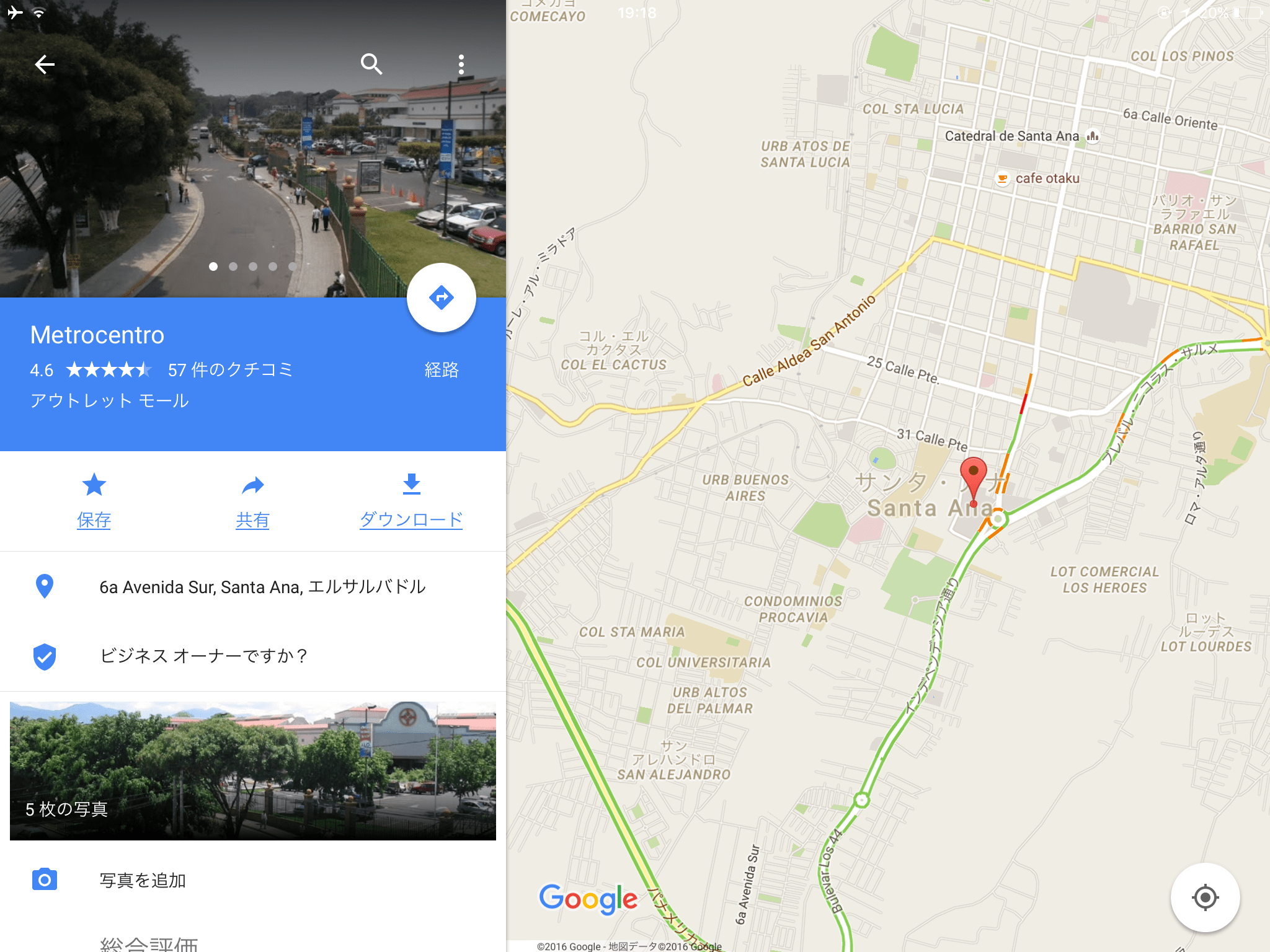Tap Catedral de Santa Ana map label
1270x952 pixels.
(x=1012, y=136)
